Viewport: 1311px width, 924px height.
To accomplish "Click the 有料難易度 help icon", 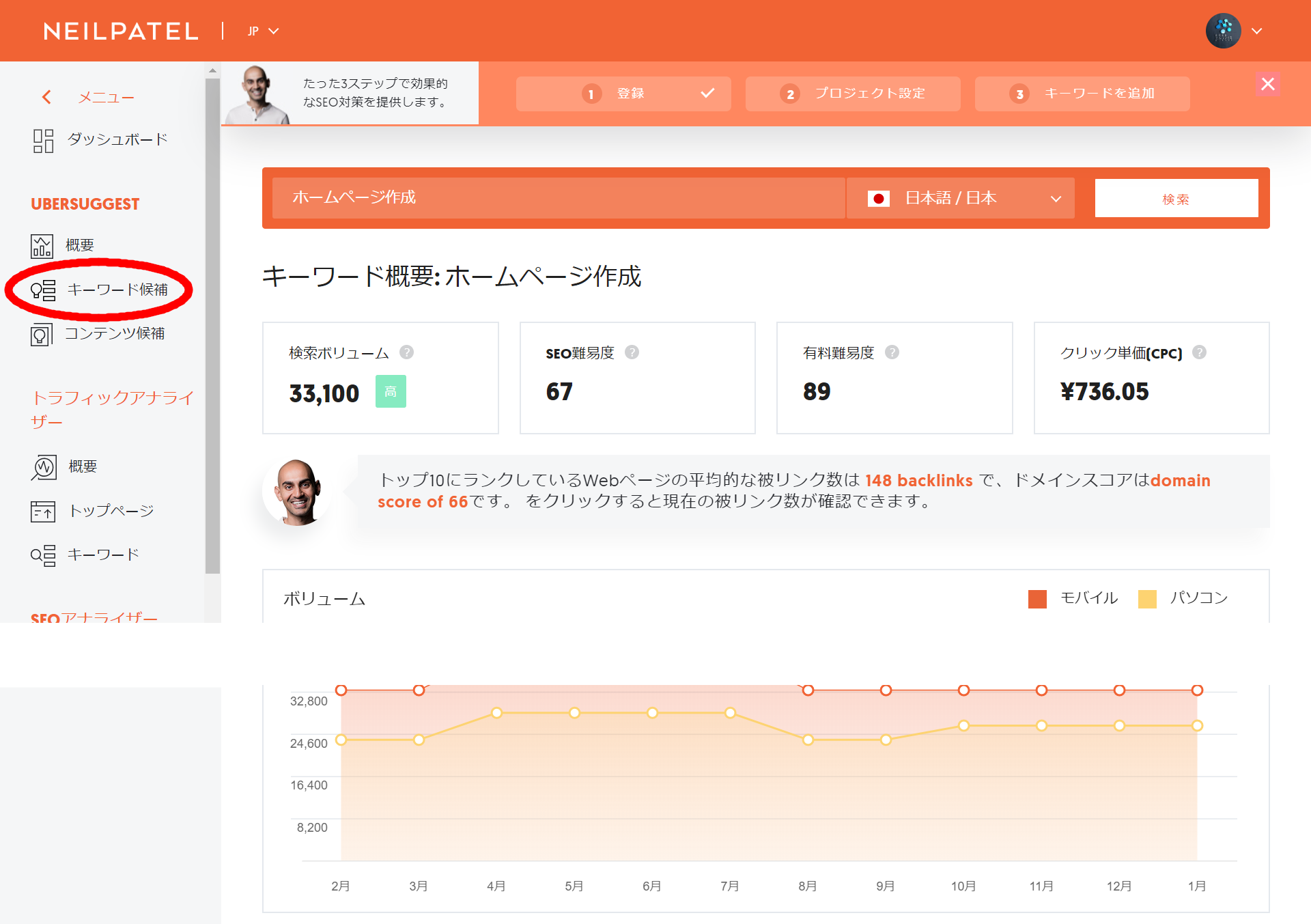I will 892,352.
